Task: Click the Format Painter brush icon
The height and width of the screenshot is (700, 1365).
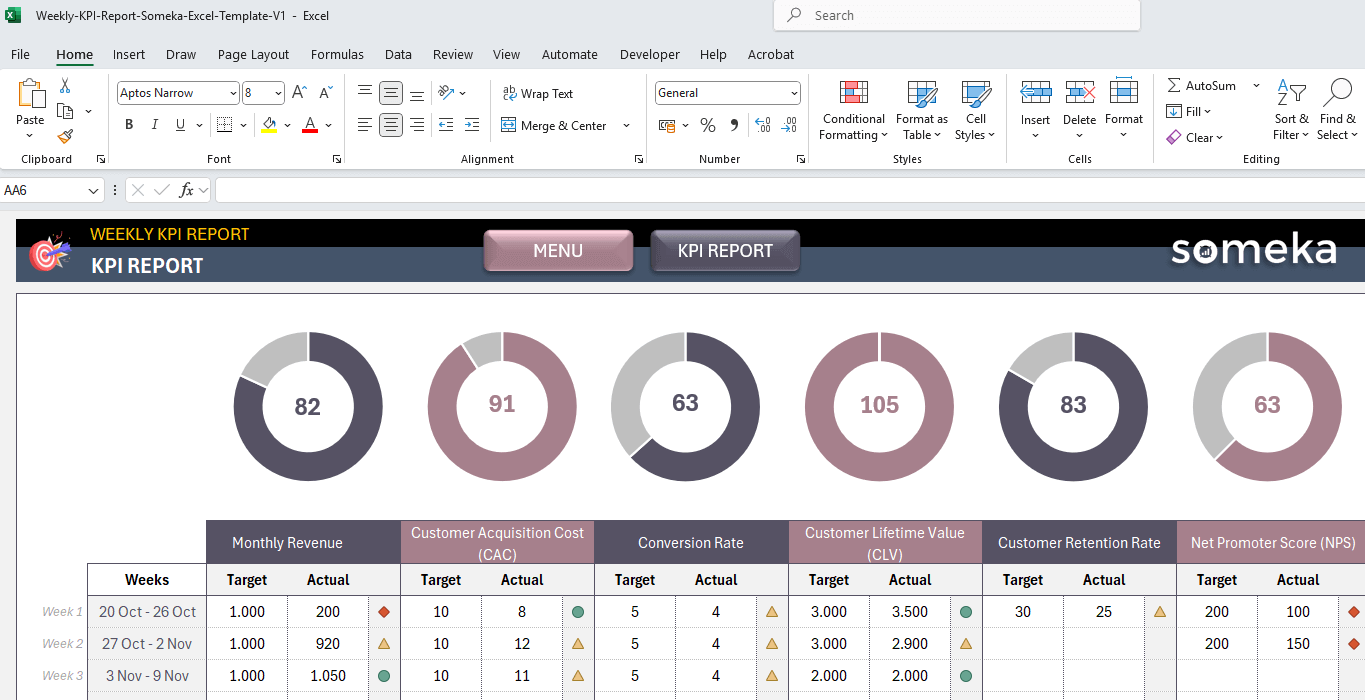Action: click(65, 136)
